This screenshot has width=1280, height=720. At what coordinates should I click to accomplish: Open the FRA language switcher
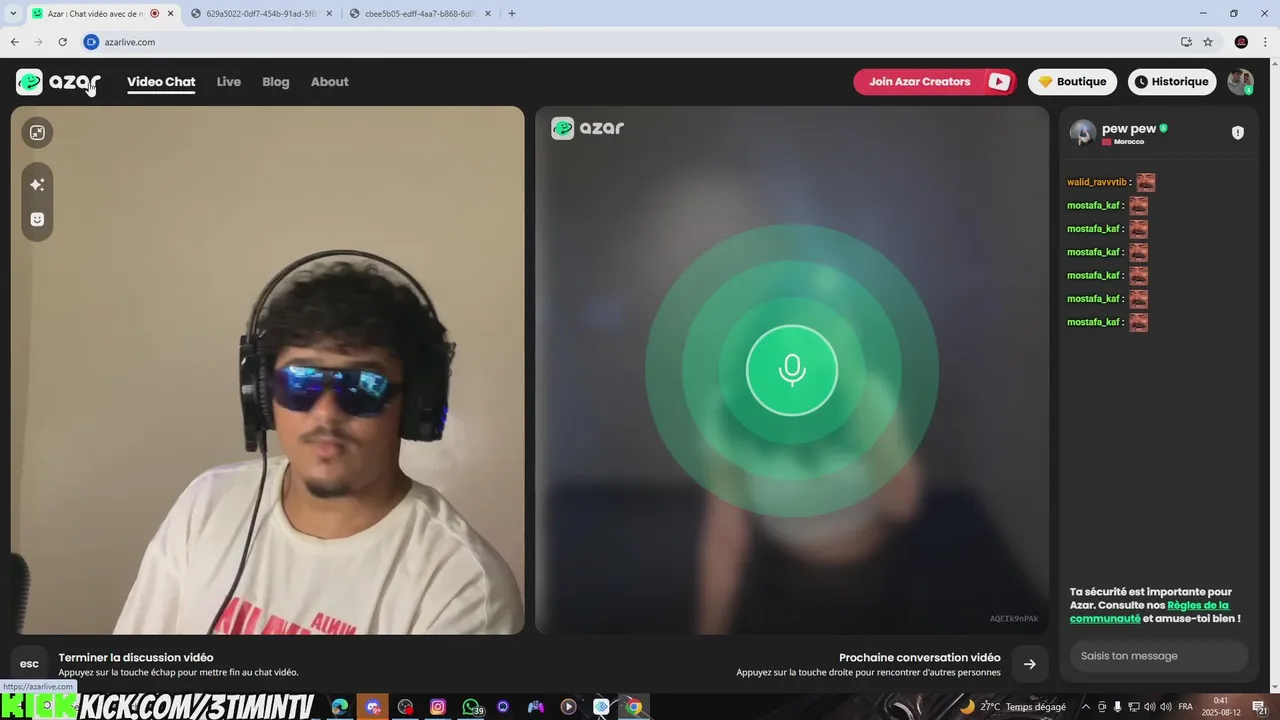click(1186, 707)
